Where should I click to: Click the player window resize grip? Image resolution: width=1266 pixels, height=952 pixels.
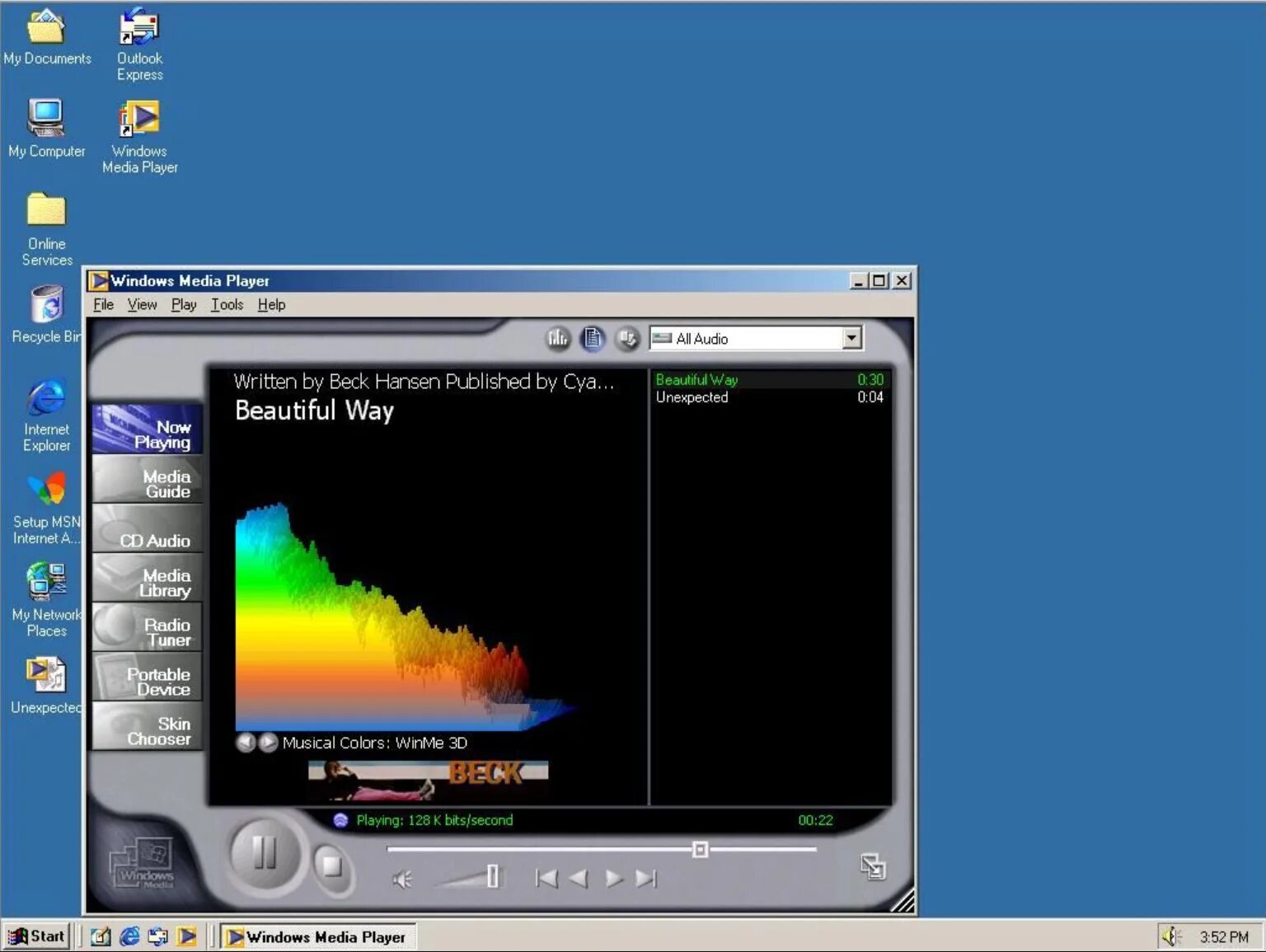(903, 900)
